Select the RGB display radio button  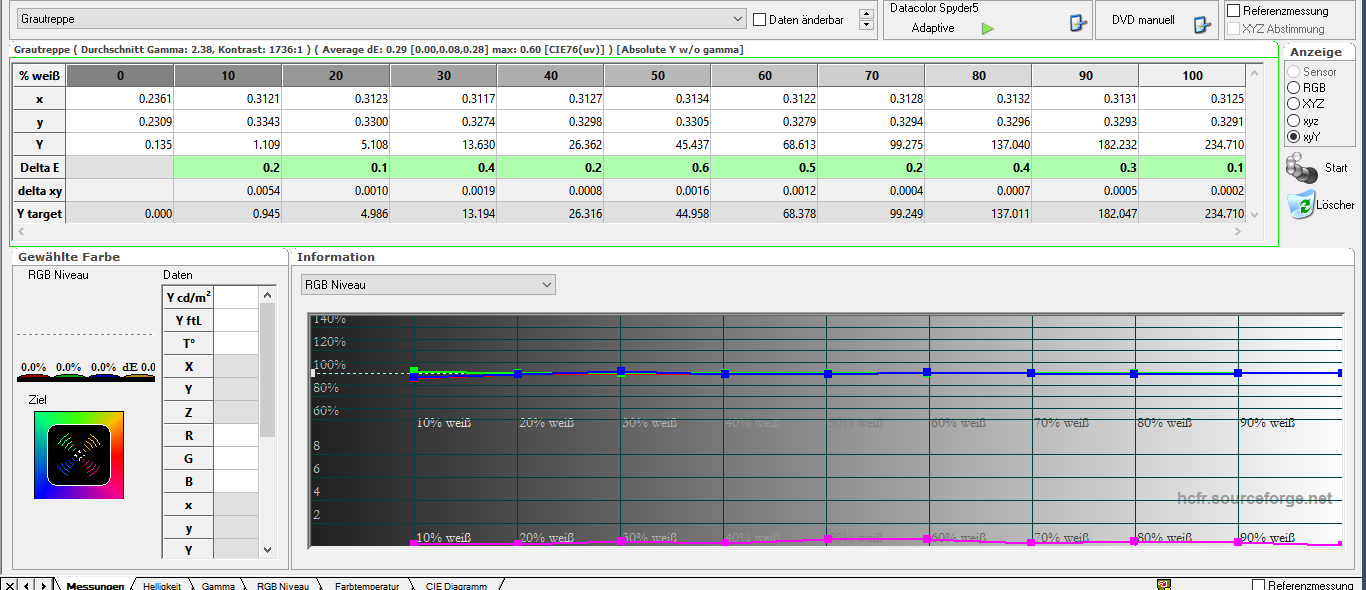pyautogui.click(x=1294, y=88)
